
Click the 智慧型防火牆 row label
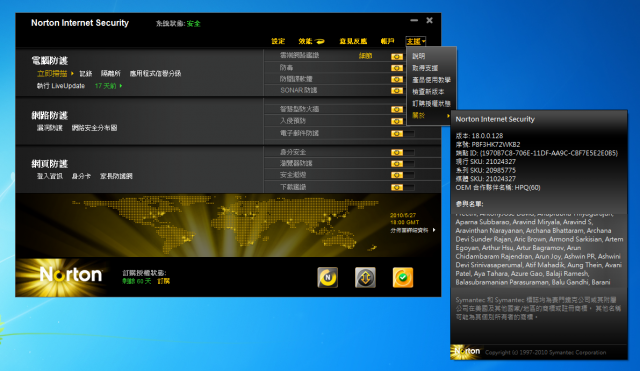300,109
